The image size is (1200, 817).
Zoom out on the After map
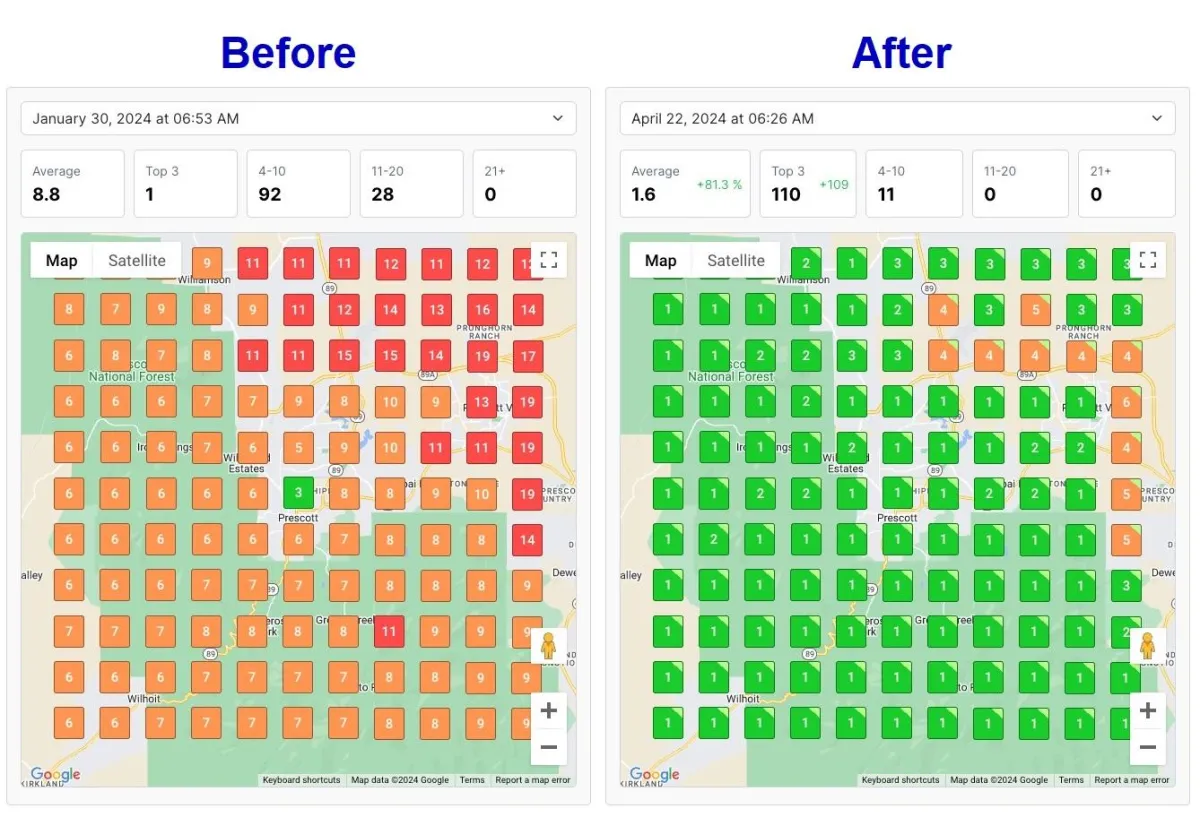(1148, 747)
